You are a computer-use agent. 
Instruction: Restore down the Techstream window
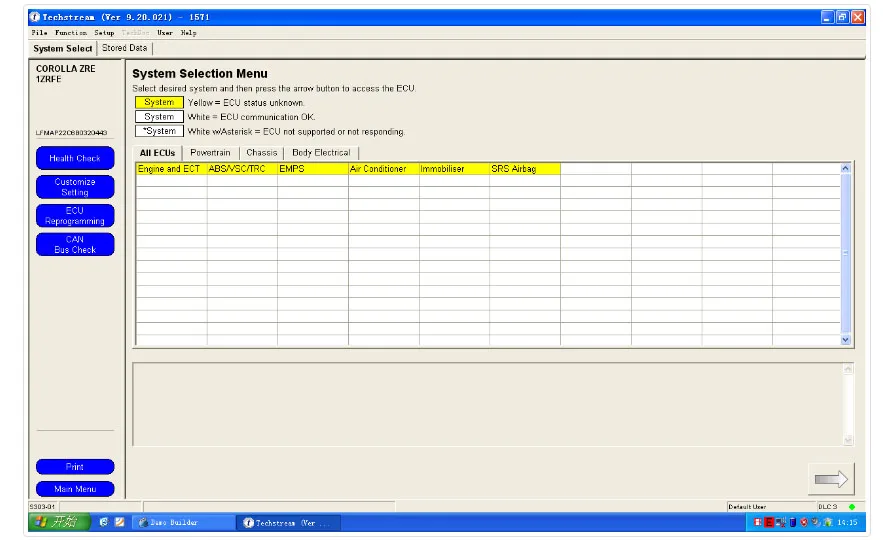point(842,17)
